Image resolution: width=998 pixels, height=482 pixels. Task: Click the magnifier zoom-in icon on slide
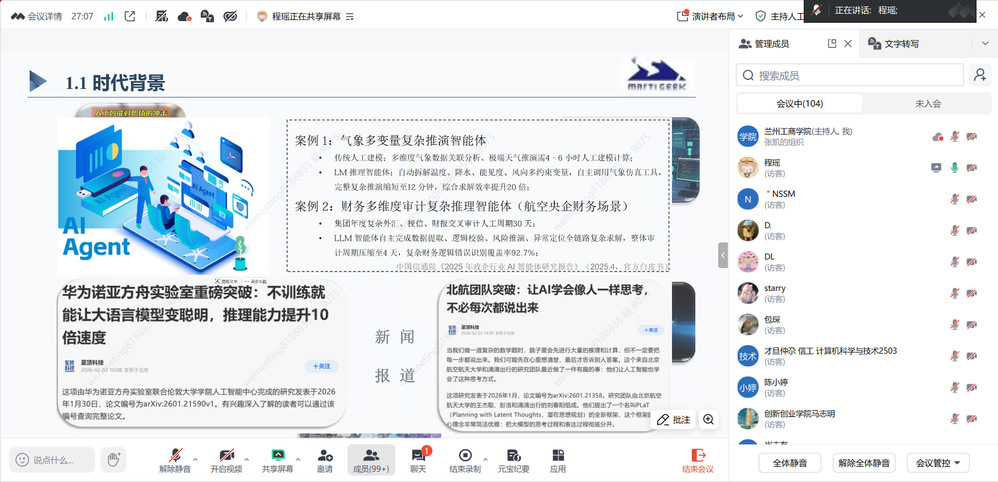point(708,420)
